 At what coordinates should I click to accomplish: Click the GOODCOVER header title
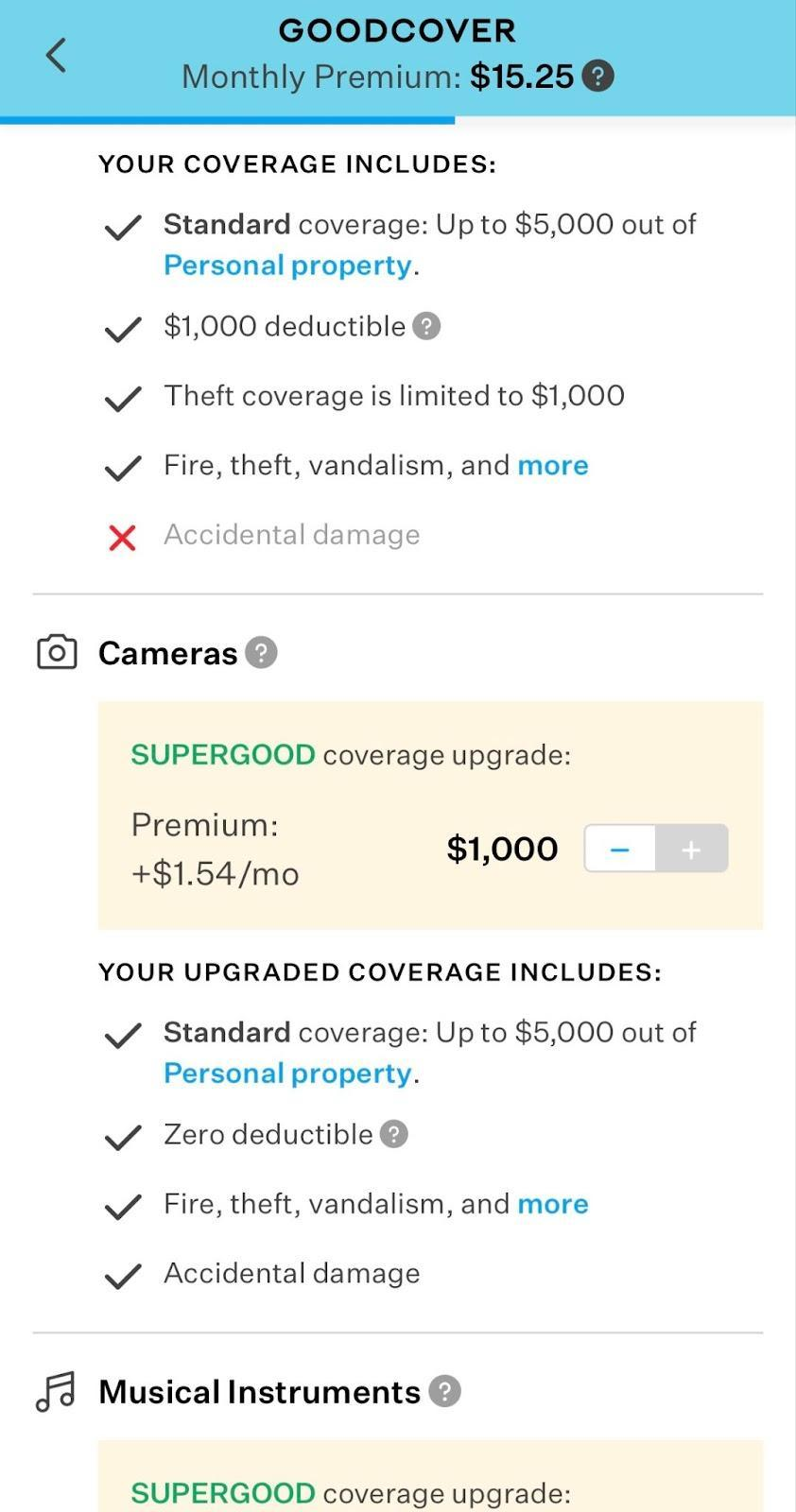tap(397, 29)
